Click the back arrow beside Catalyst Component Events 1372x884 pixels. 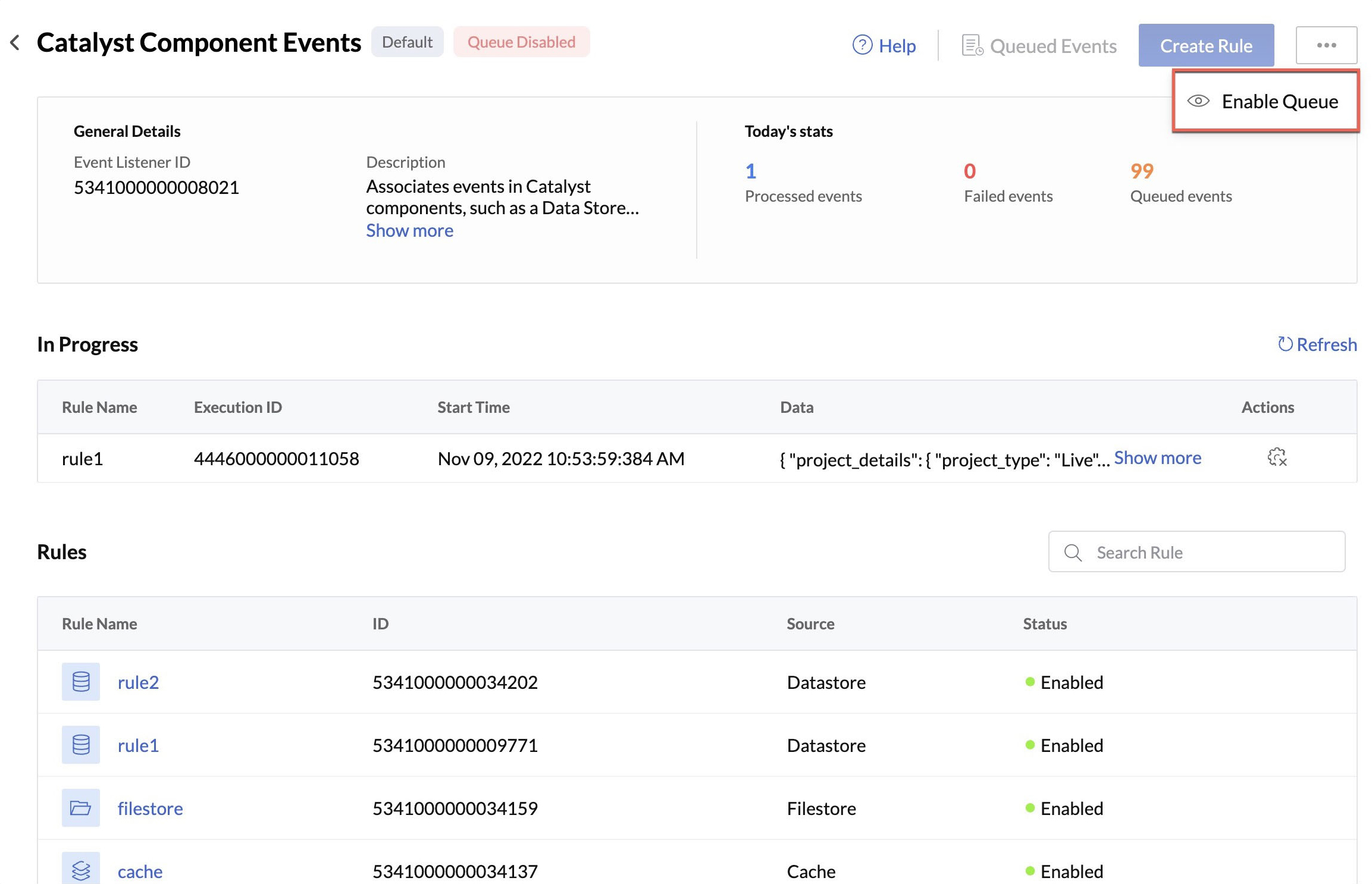click(15, 43)
